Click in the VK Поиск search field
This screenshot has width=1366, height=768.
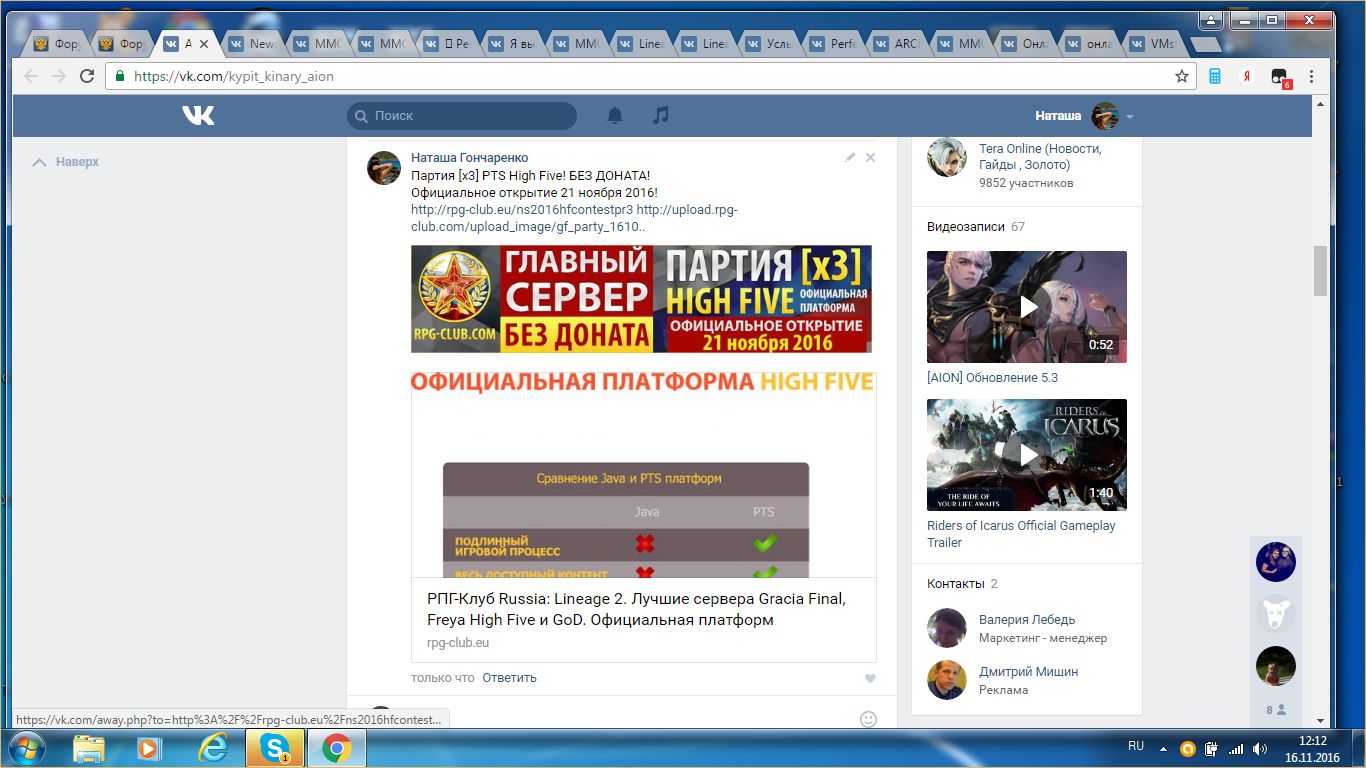[462, 116]
